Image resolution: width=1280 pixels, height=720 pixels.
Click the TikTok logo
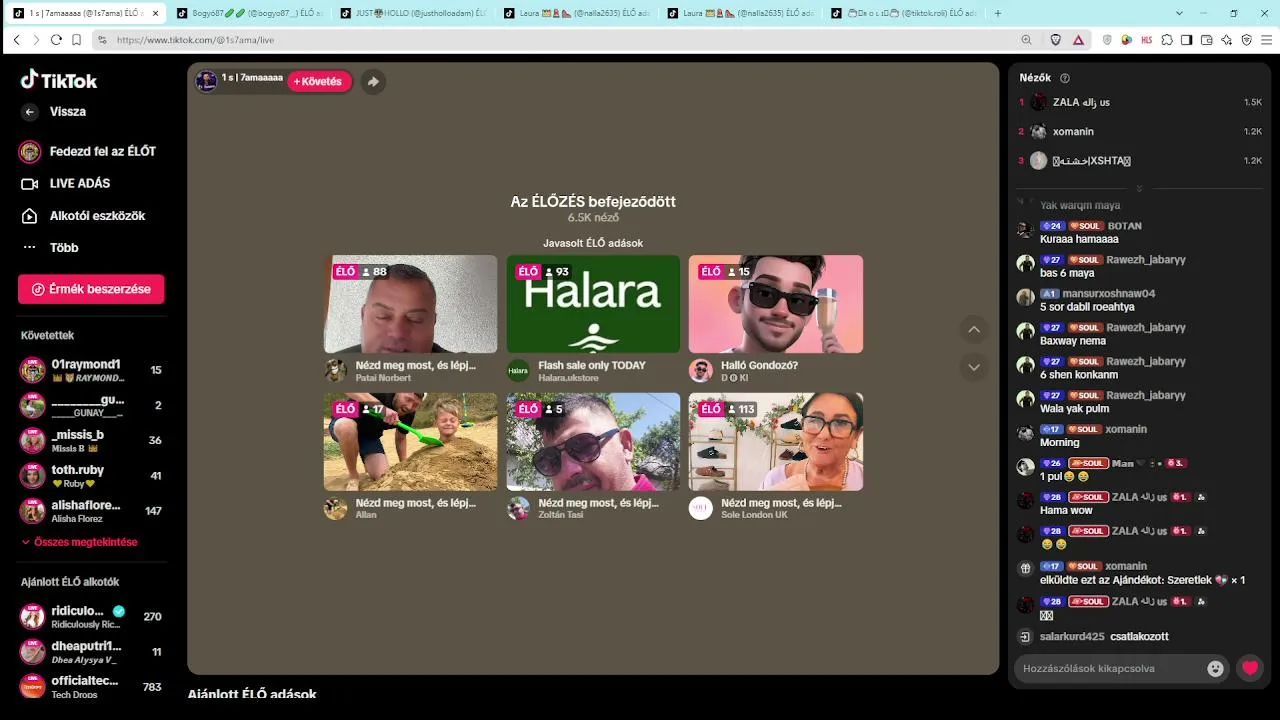coord(59,80)
